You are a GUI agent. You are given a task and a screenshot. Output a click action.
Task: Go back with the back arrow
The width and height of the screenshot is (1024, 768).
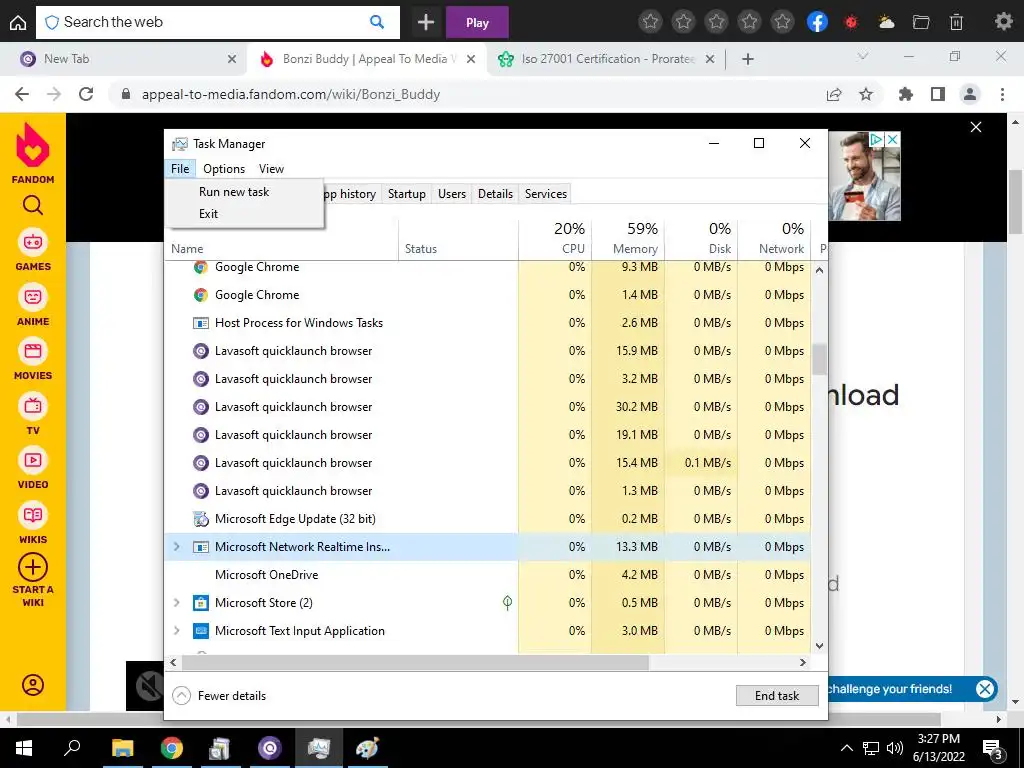pyautogui.click(x=22, y=94)
